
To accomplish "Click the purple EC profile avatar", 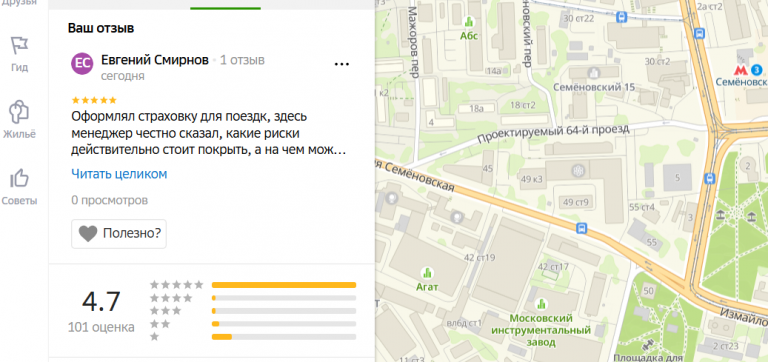I will coord(82,64).
